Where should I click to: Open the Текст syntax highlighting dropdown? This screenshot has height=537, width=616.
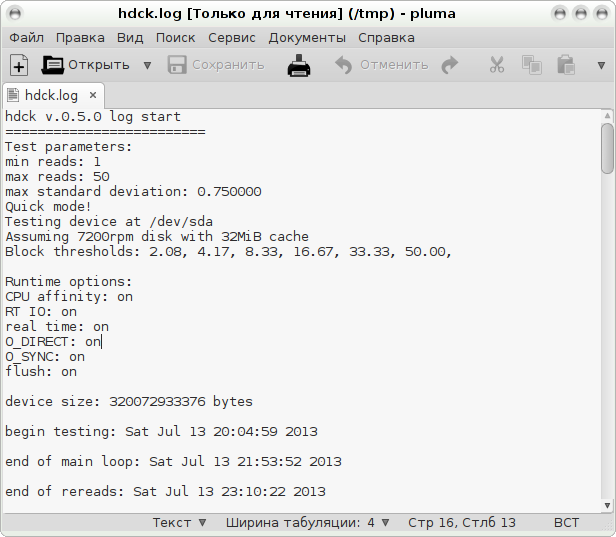179,522
